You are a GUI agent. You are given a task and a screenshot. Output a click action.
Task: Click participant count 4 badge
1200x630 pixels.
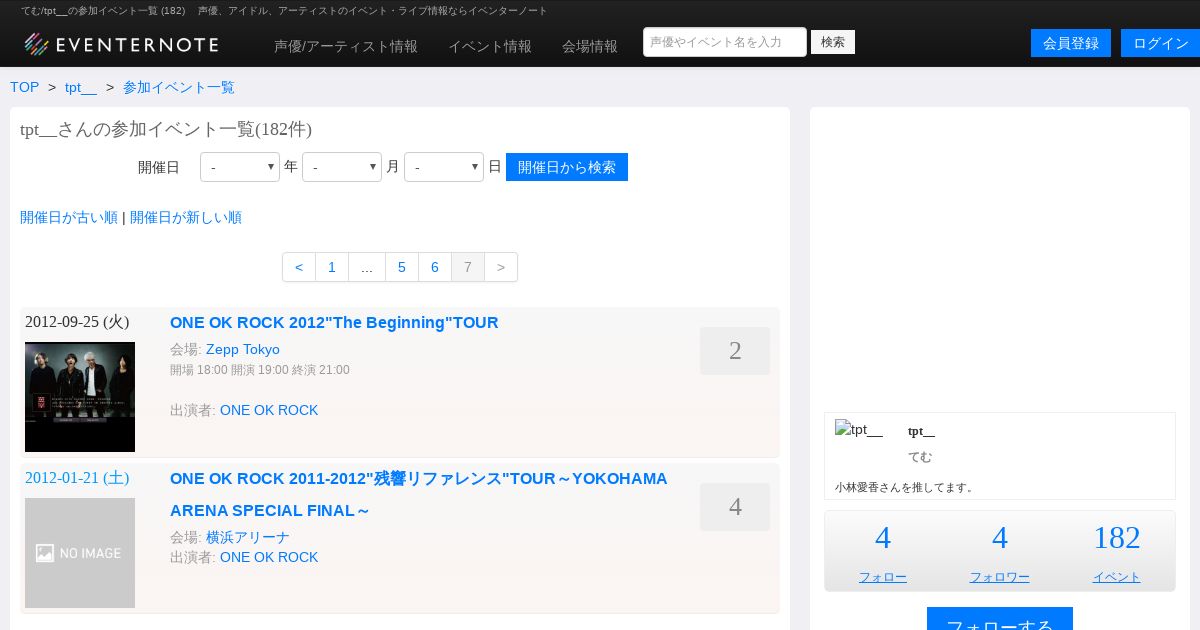[x=735, y=507]
